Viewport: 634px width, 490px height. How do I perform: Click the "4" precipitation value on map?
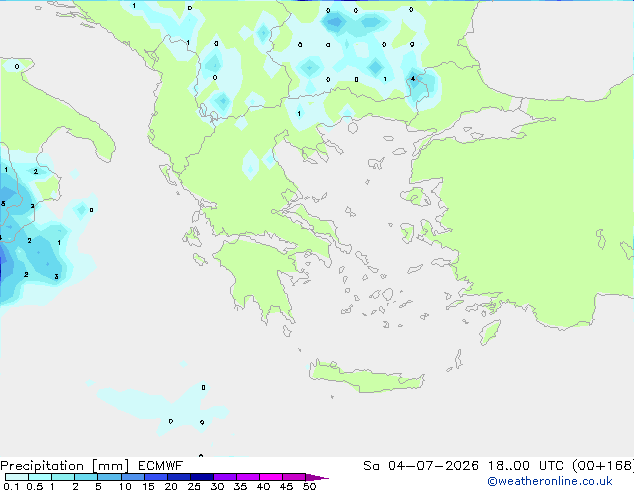point(412,78)
